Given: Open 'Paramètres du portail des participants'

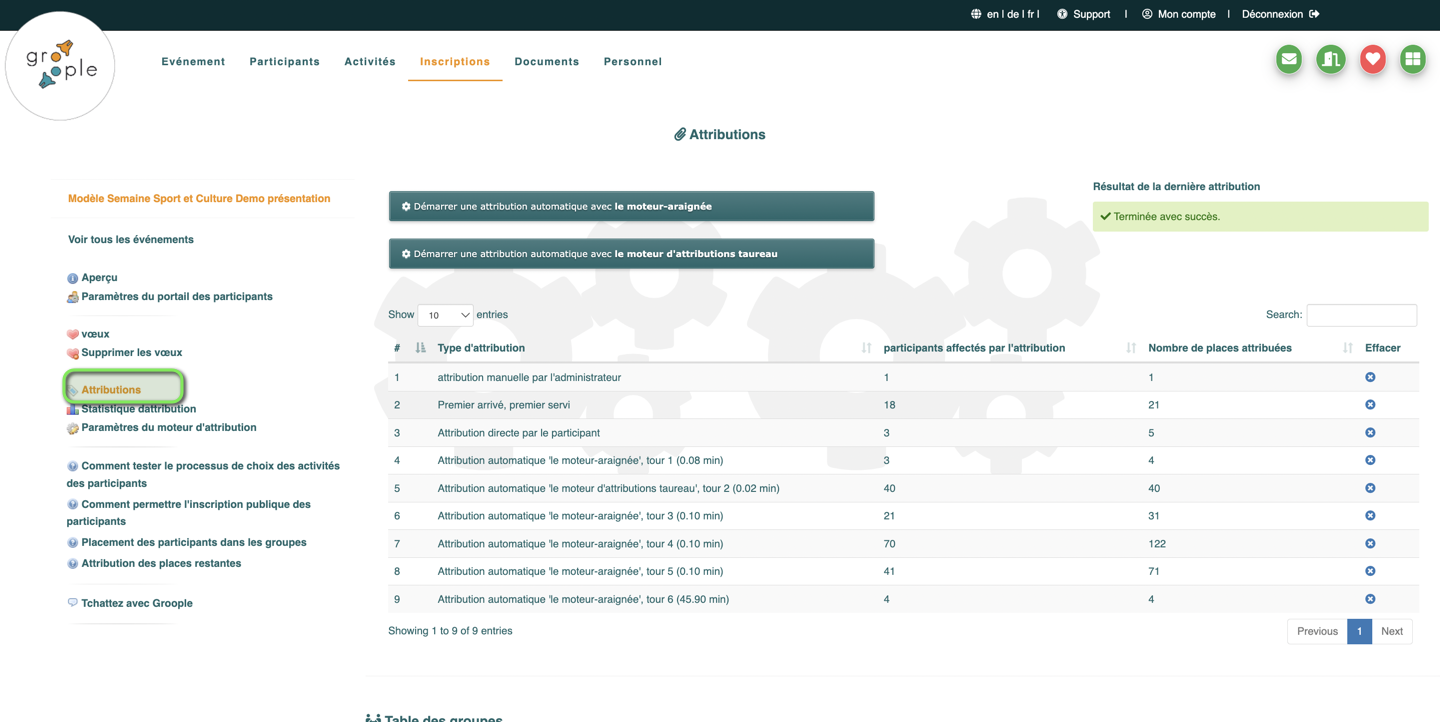Looking at the screenshot, I should coord(177,297).
